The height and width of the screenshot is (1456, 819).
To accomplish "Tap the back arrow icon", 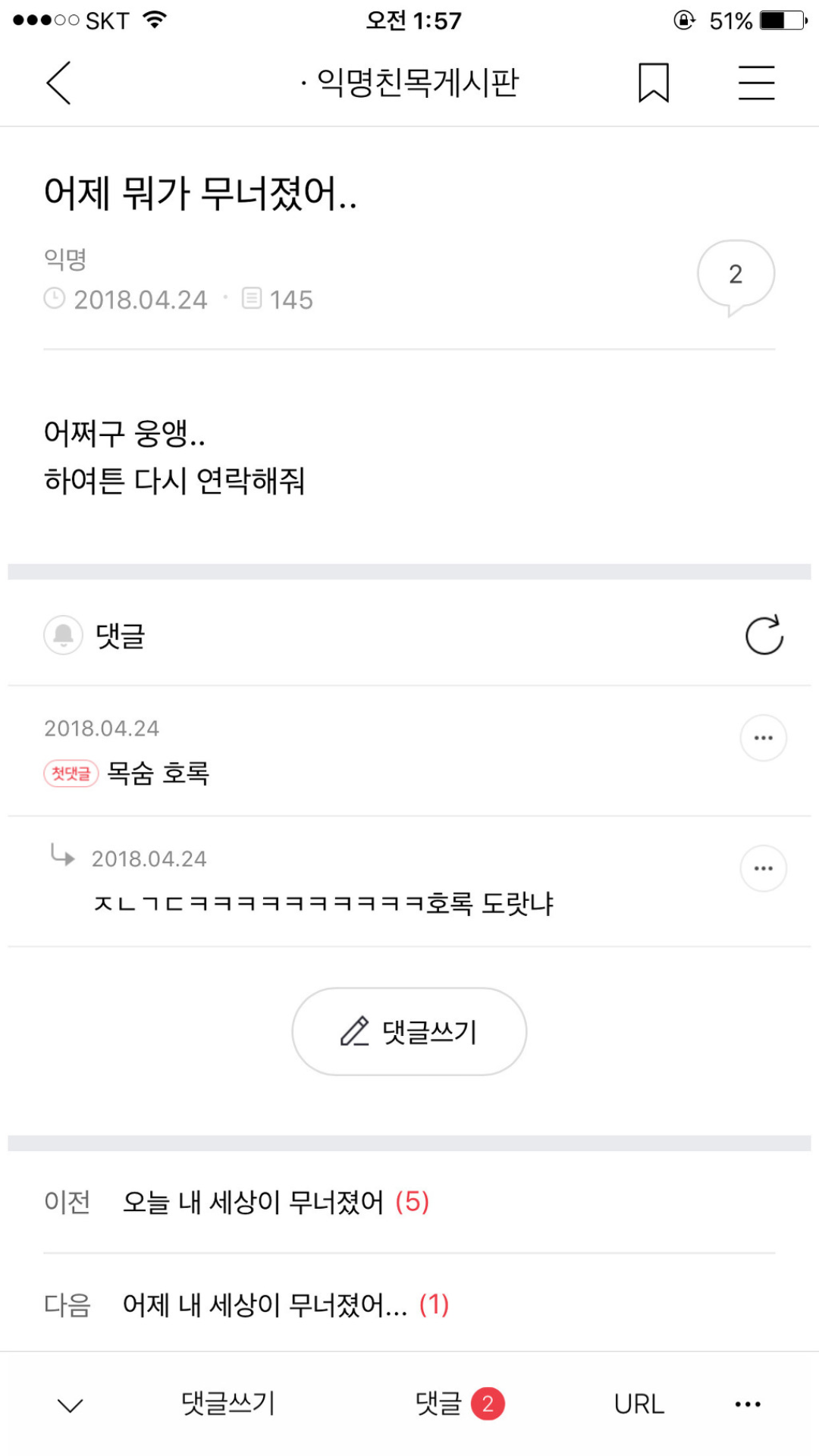I will coord(59,83).
